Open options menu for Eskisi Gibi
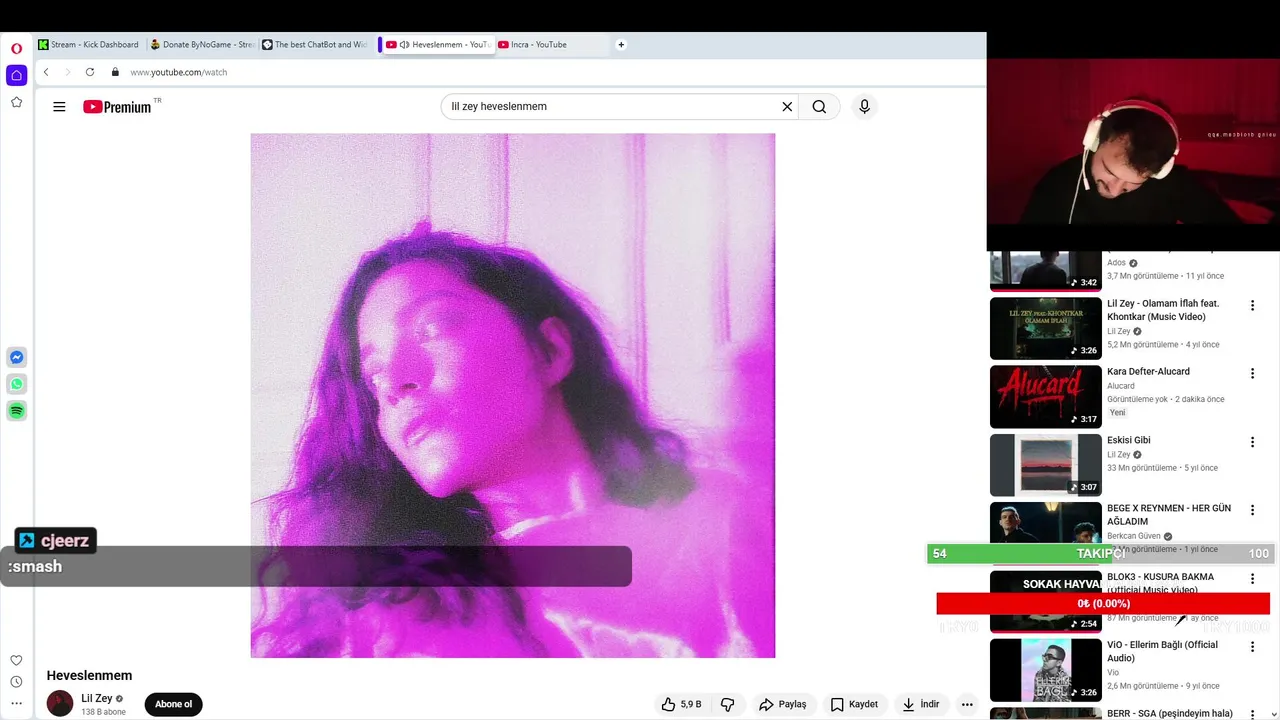 coord(1252,442)
